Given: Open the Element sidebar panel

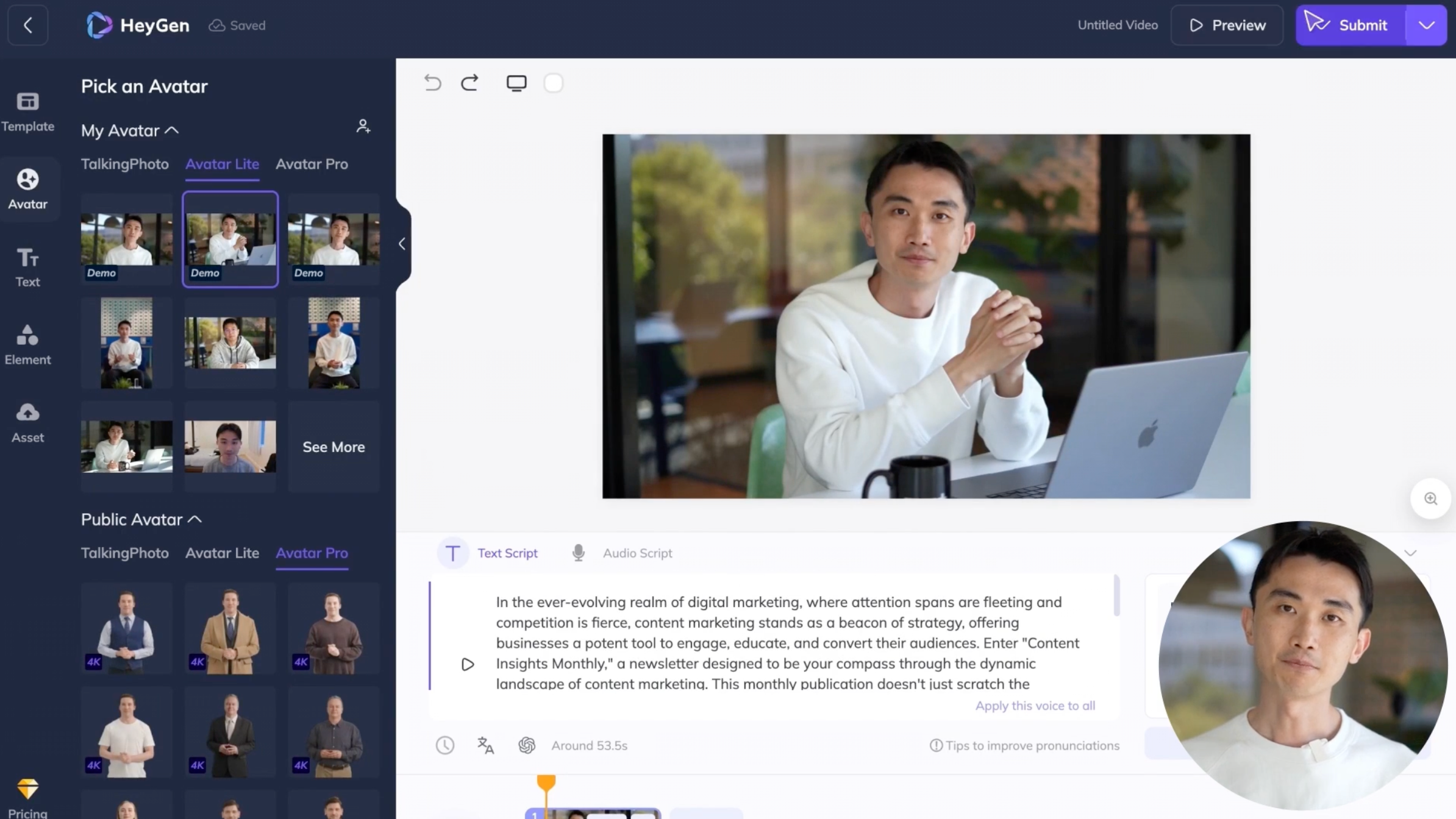Looking at the screenshot, I should click(x=27, y=344).
